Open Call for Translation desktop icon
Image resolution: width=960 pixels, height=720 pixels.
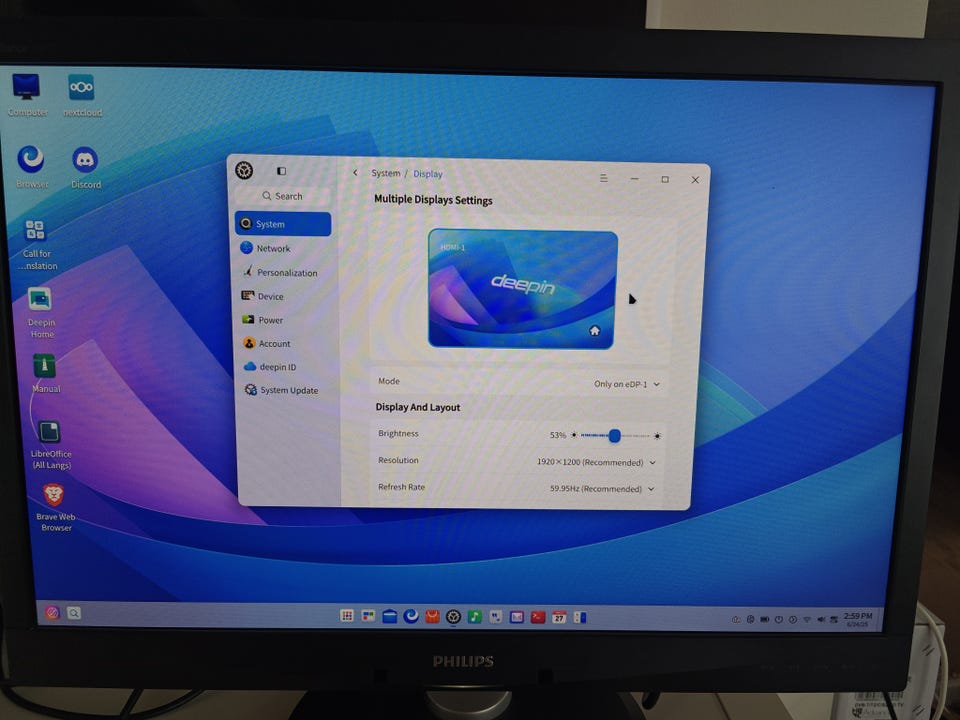coord(36,244)
